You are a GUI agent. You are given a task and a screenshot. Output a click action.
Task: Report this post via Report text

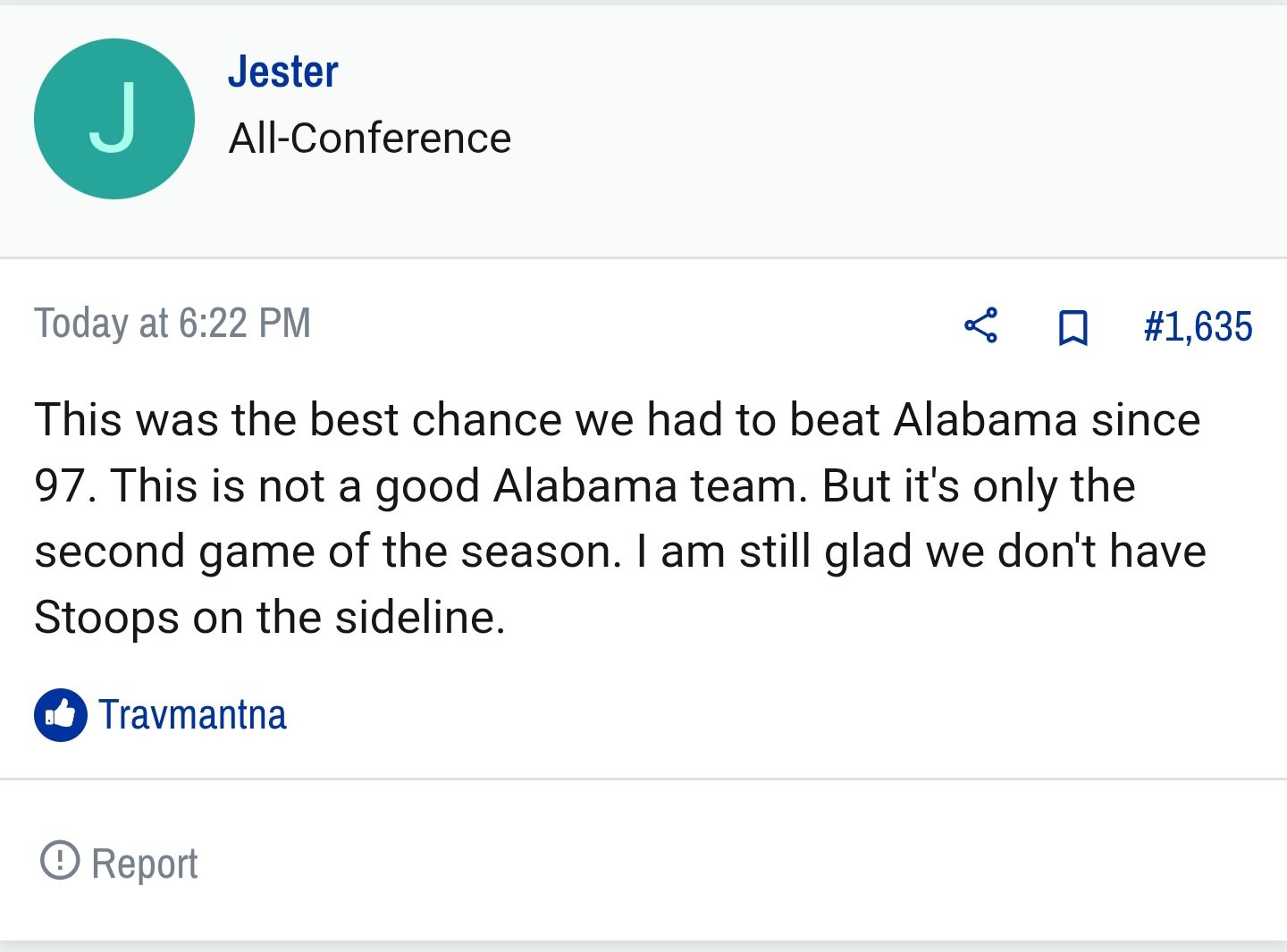[145, 864]
